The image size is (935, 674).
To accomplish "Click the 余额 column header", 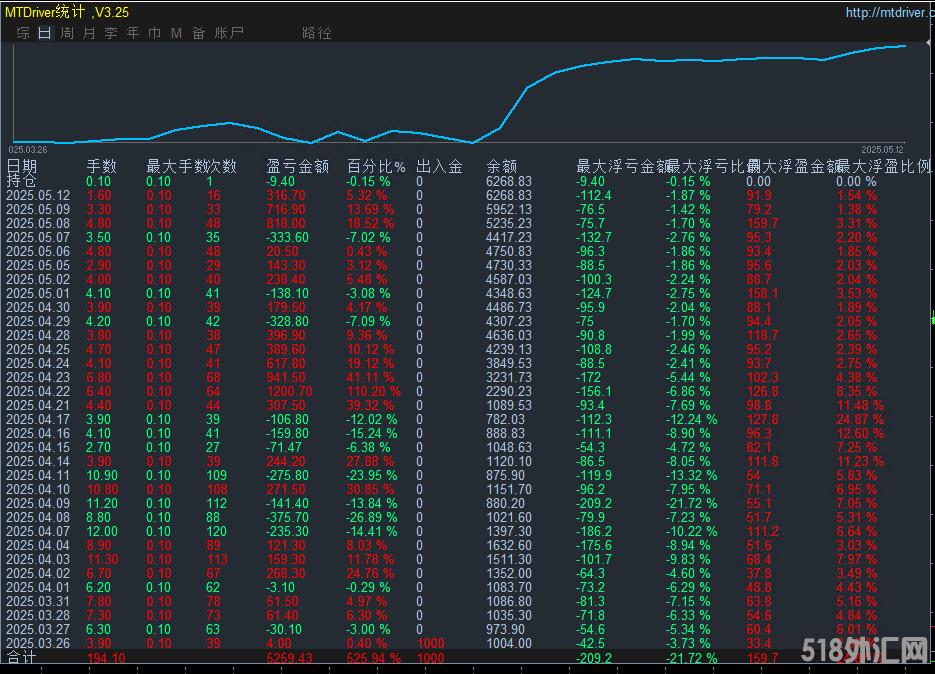I will pos(501,166).
